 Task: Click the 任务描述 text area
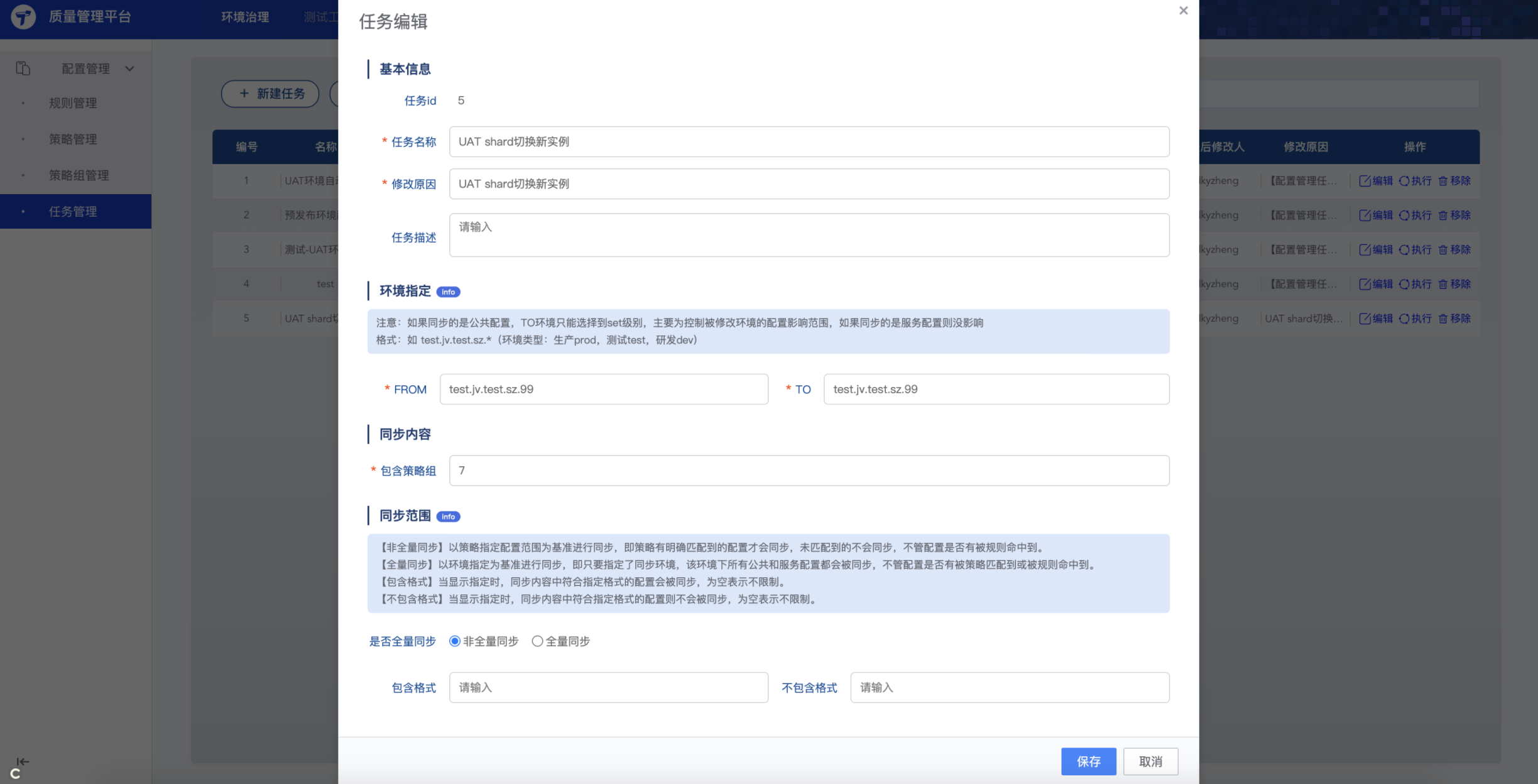[x=809, y=235]
